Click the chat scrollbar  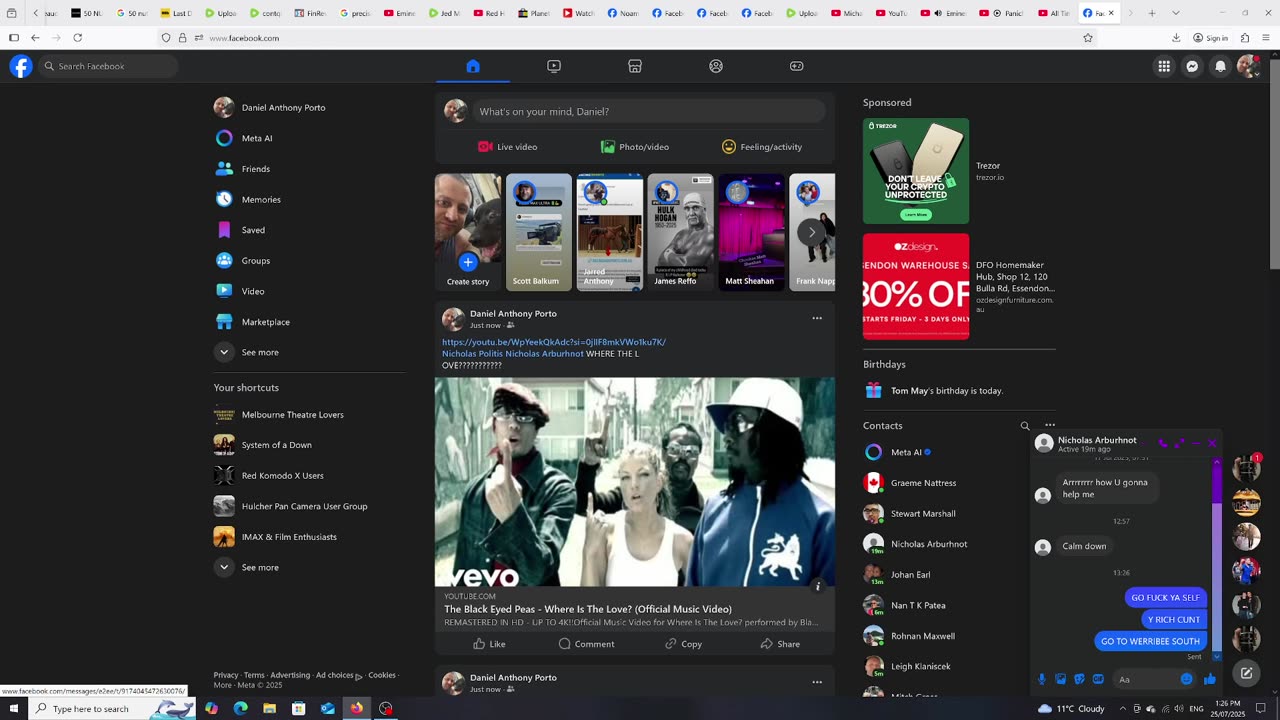(1217, 560)
